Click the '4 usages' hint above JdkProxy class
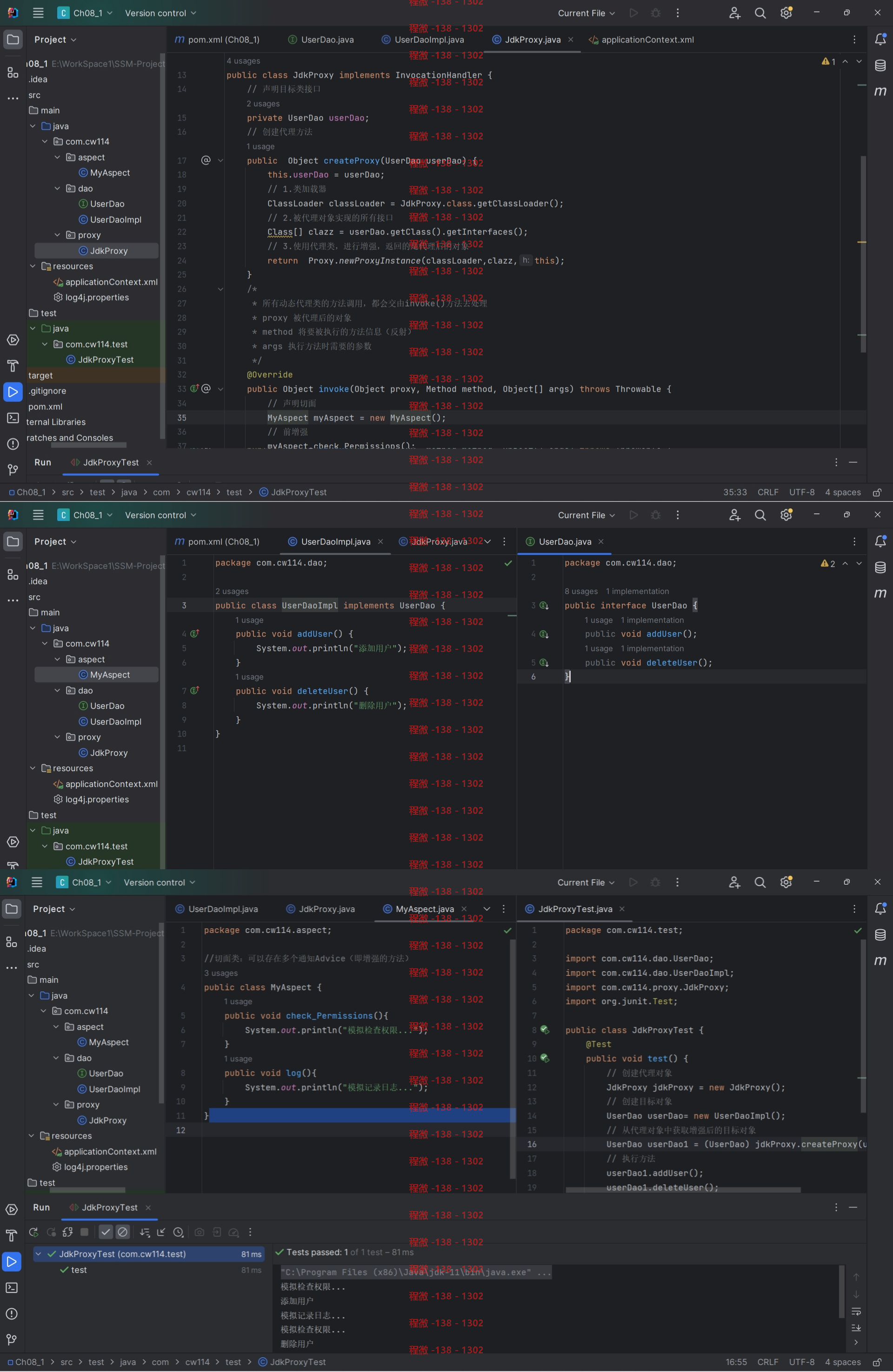The width and height of the screenshot is (893, 1372). 243,60
